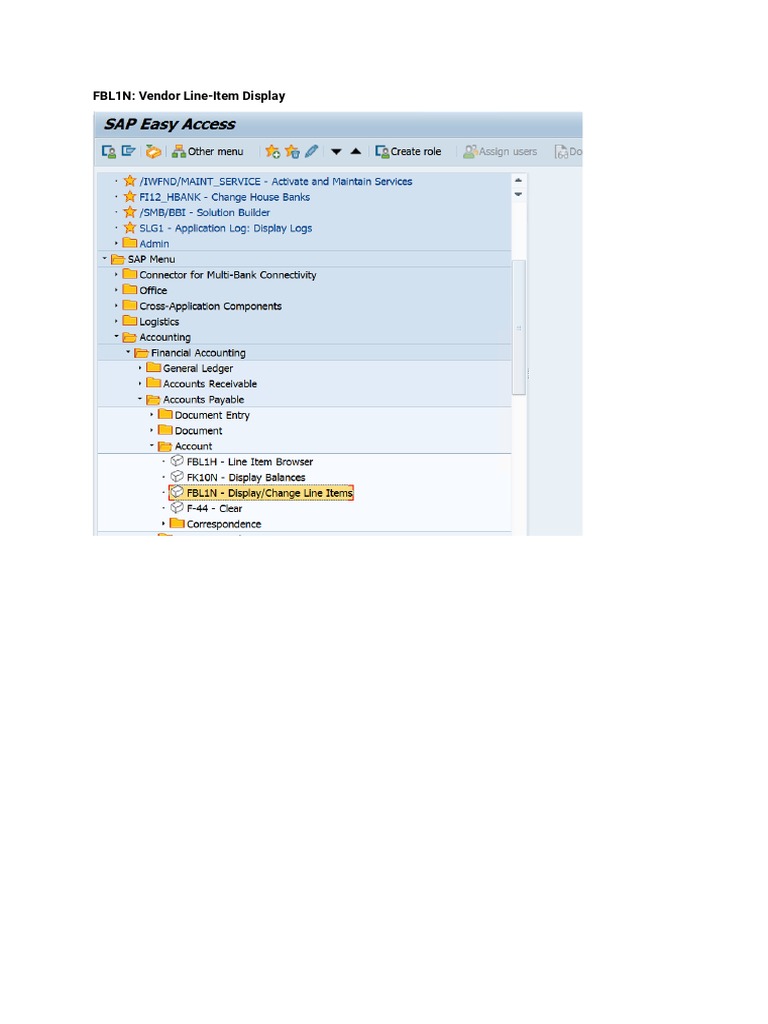
Task: Click Delete favorites star-trash icon
Action: coord(292,152)
